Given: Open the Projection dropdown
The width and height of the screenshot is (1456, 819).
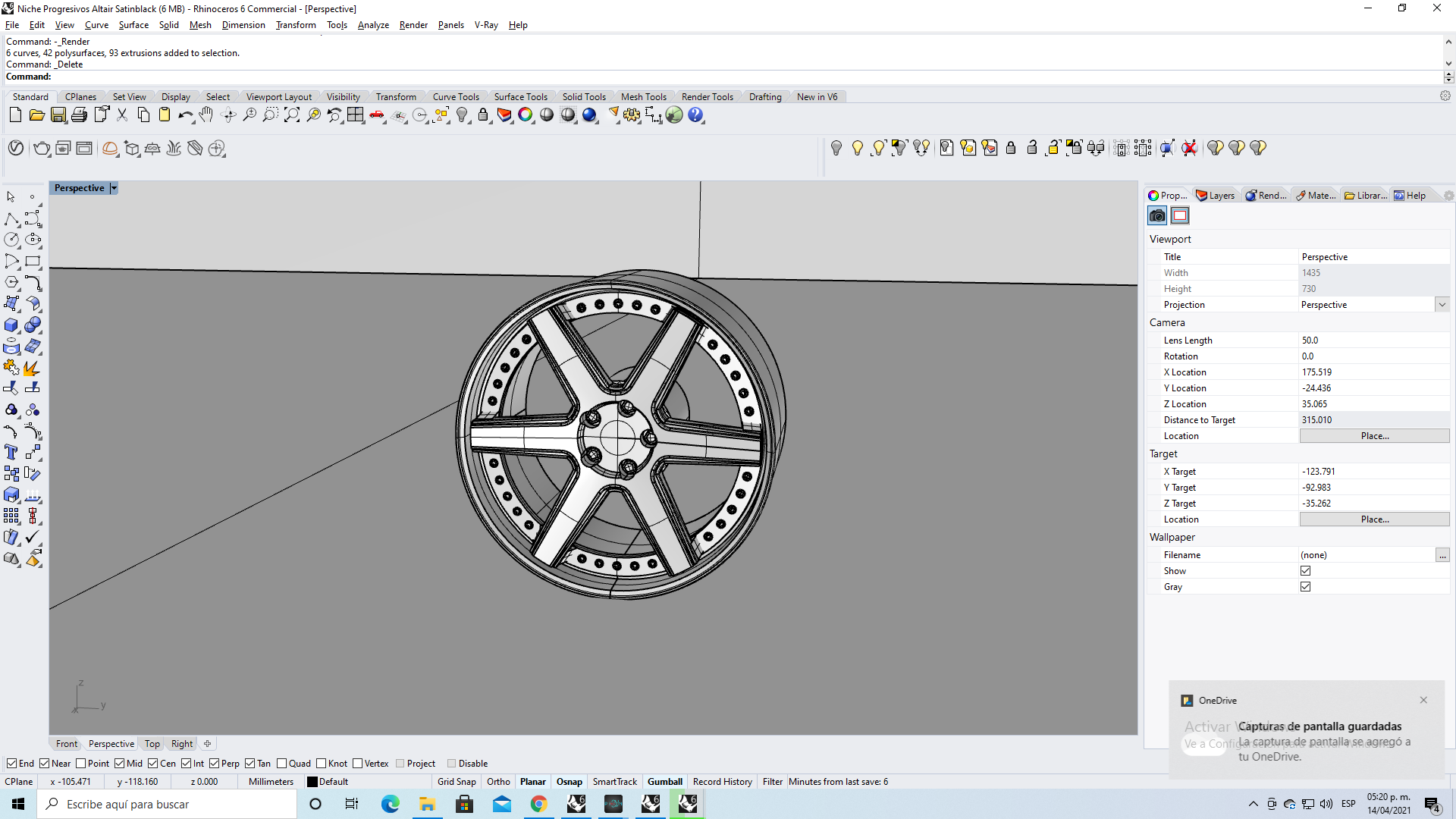Looking at the screenshot, I should coord(1442,305).
